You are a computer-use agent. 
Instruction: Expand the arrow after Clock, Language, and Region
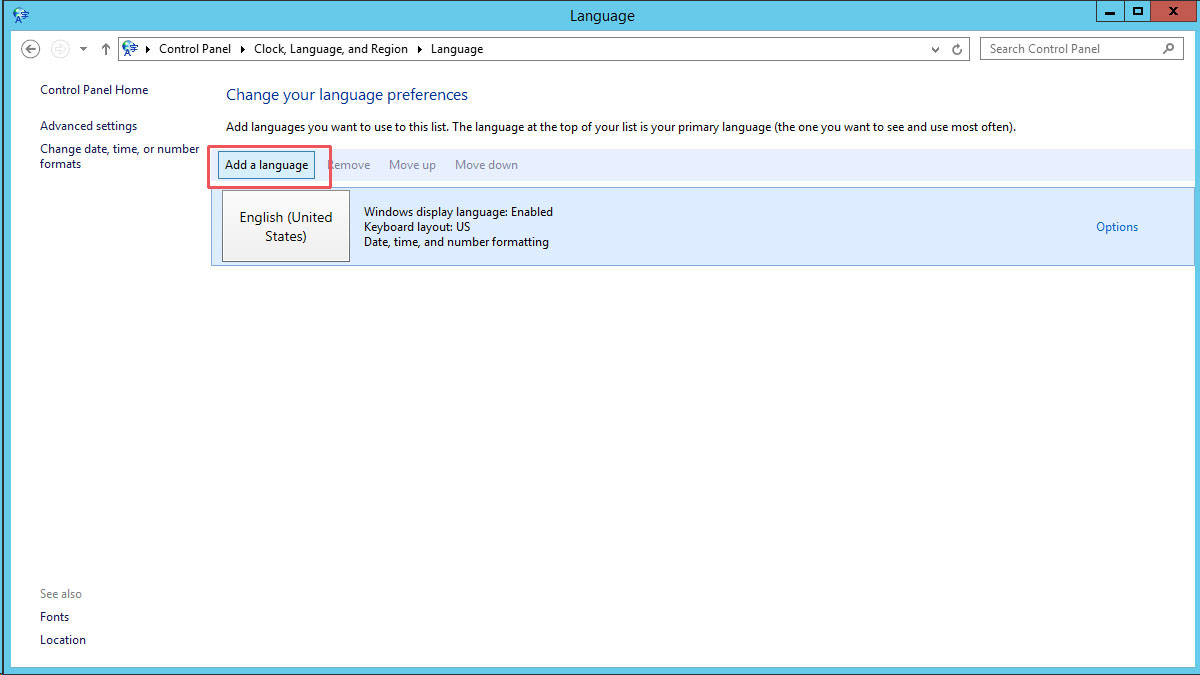(x=420, y=49)
